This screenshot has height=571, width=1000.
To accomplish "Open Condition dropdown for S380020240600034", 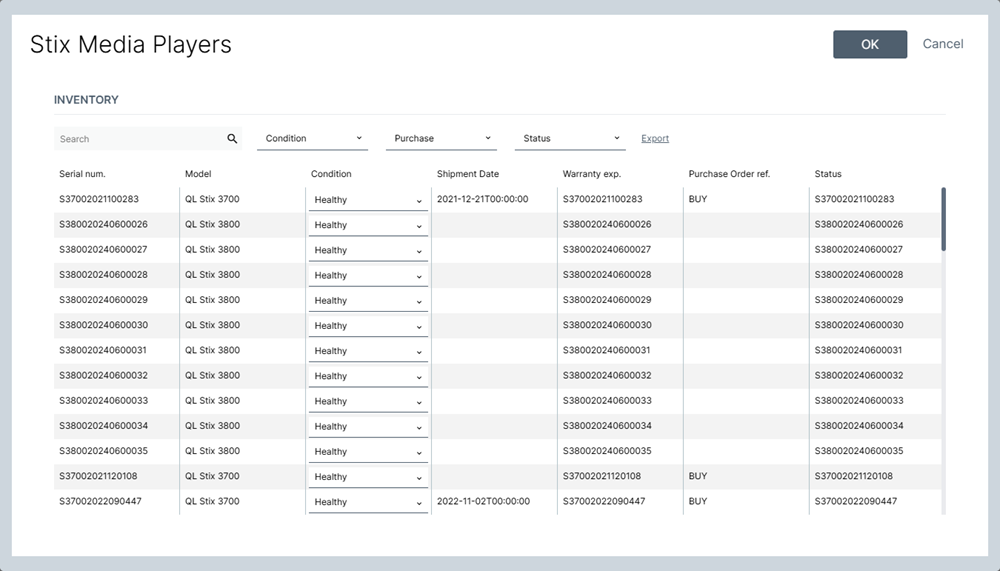I will pos(368,427).
